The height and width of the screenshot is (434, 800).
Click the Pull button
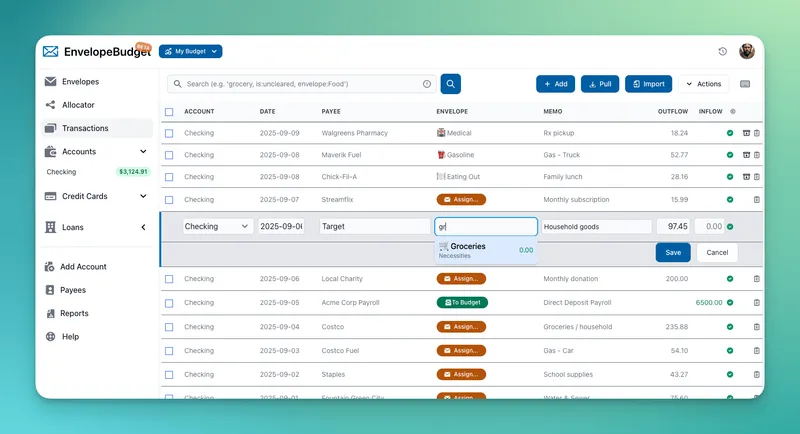[600, 84]
